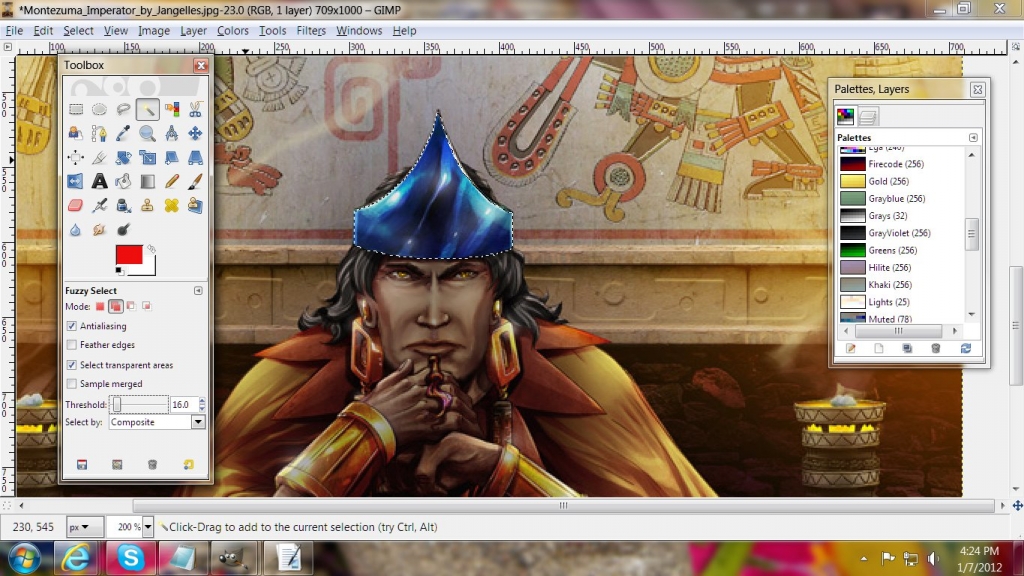
Task: Open the px units dropdown
Action: coord(85,527)
